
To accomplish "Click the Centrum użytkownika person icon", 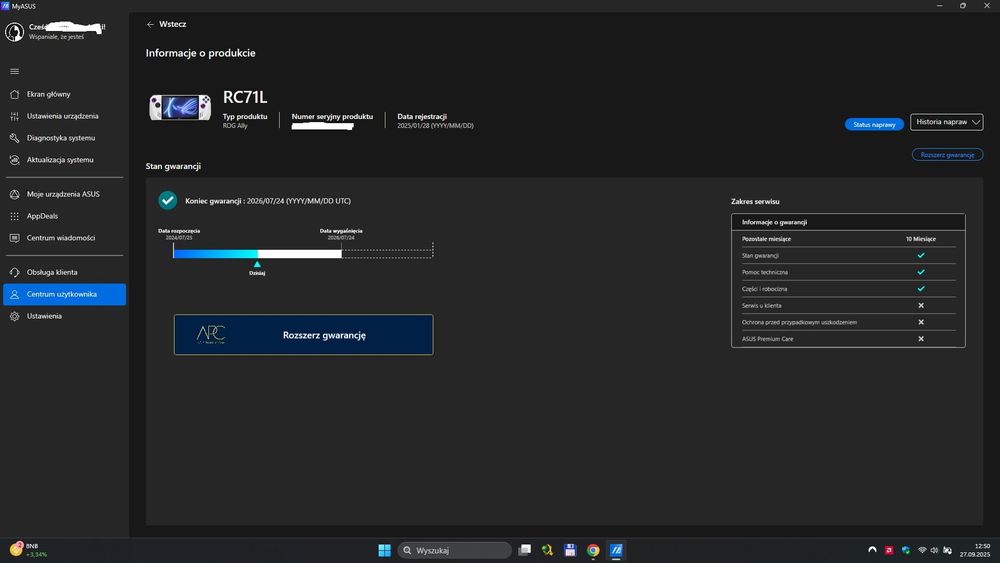I will tap(15, 295).
